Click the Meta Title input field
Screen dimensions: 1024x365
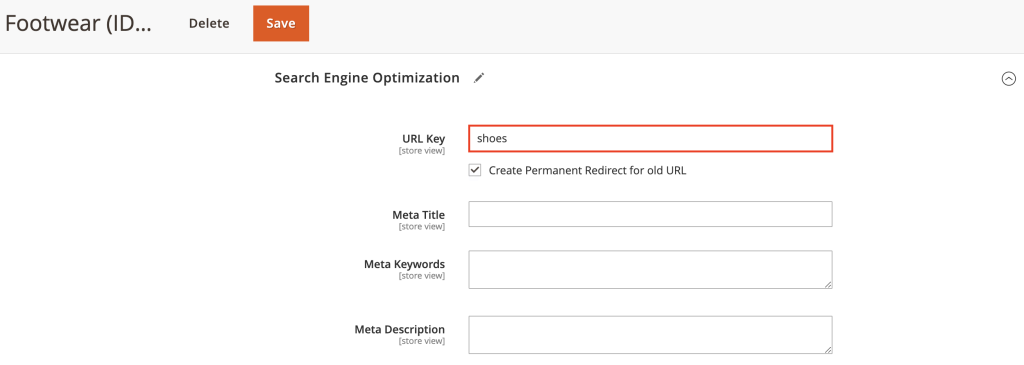coord(650,214)
